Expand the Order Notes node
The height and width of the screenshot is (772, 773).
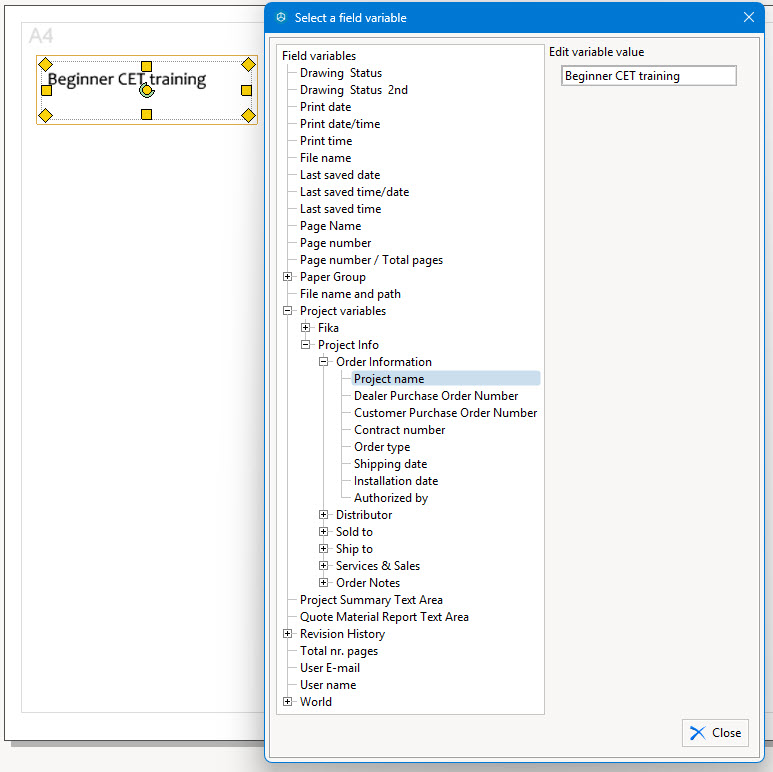point(323,583)
